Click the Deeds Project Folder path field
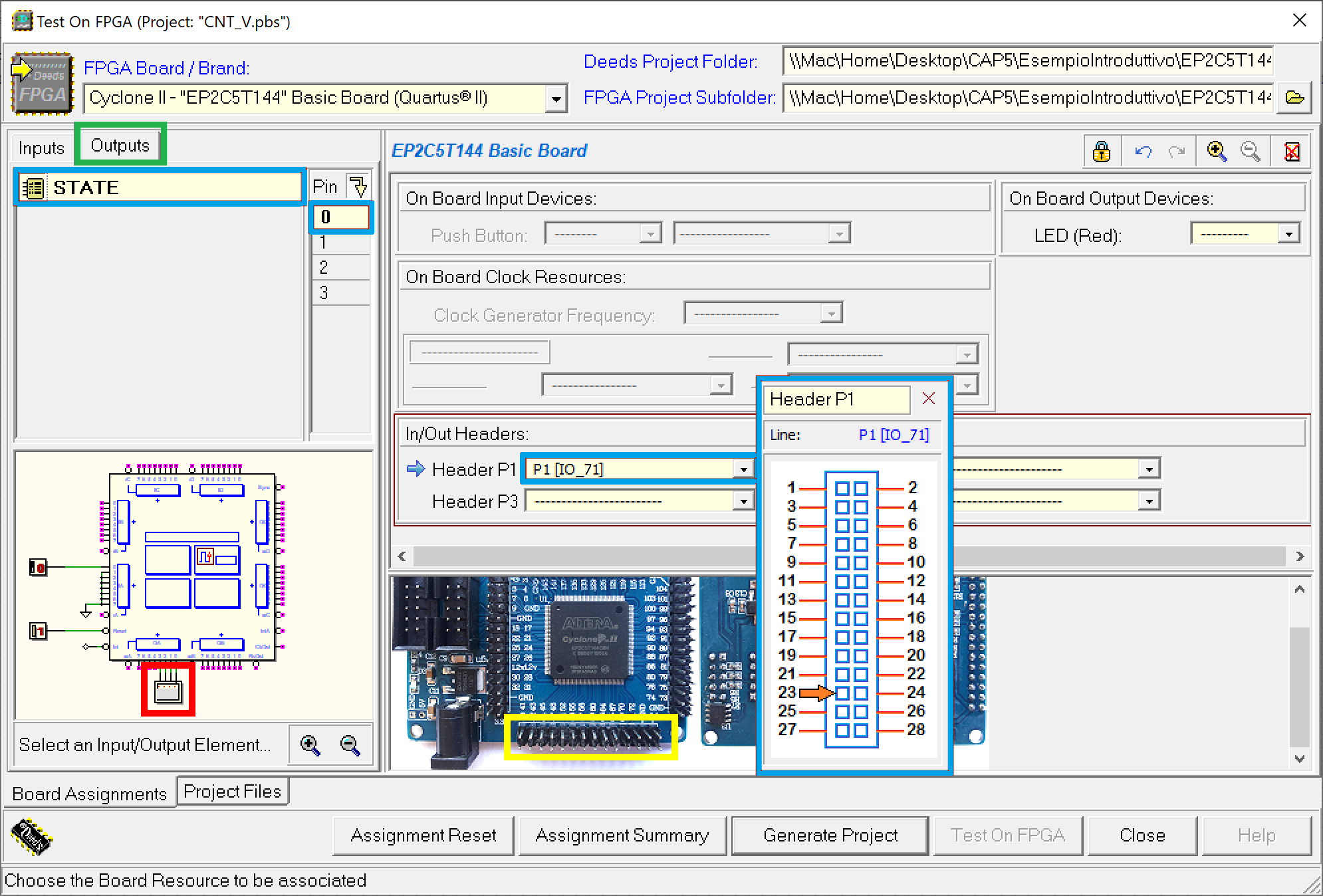 point(1028,61)
